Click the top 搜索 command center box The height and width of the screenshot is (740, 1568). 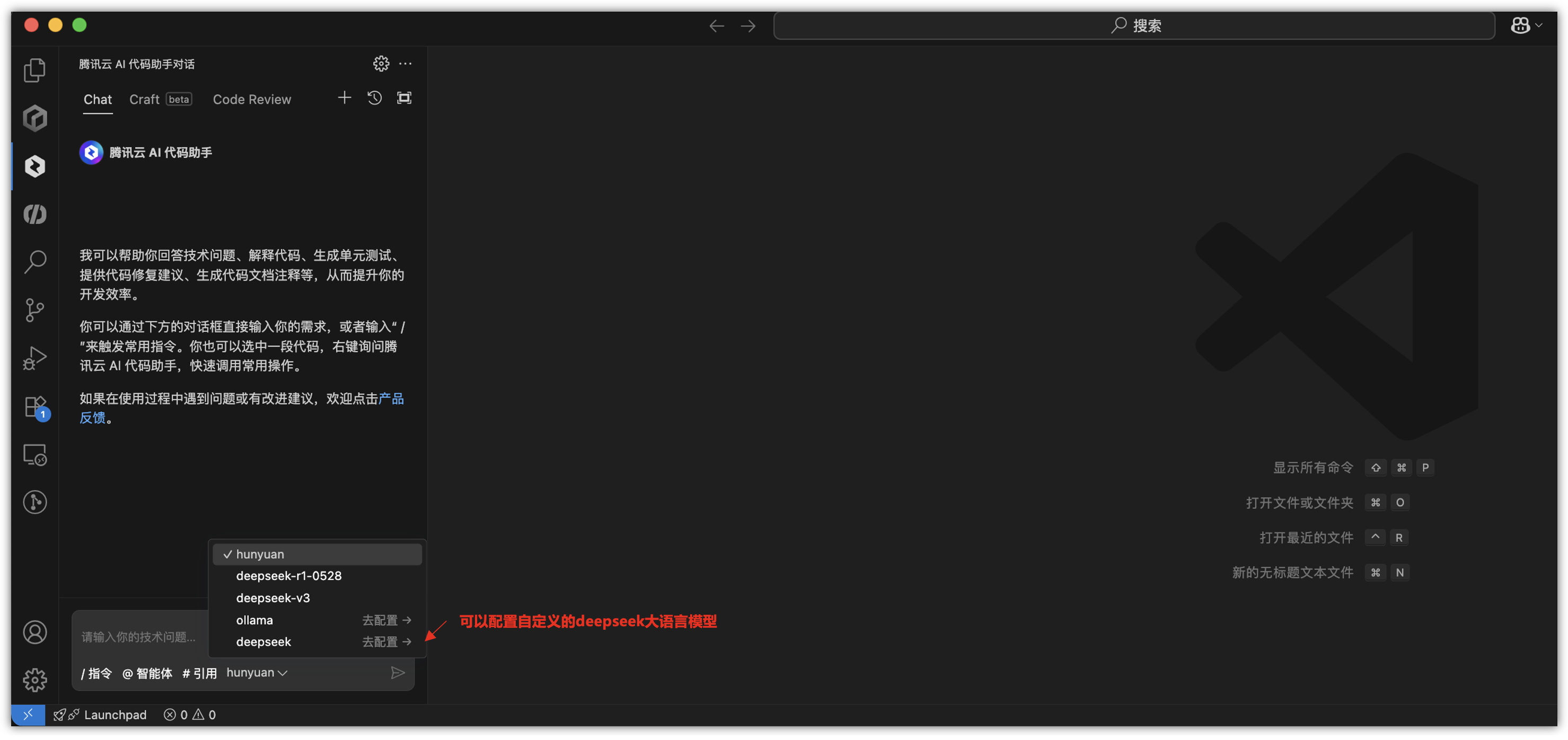tap(1134, 25)
